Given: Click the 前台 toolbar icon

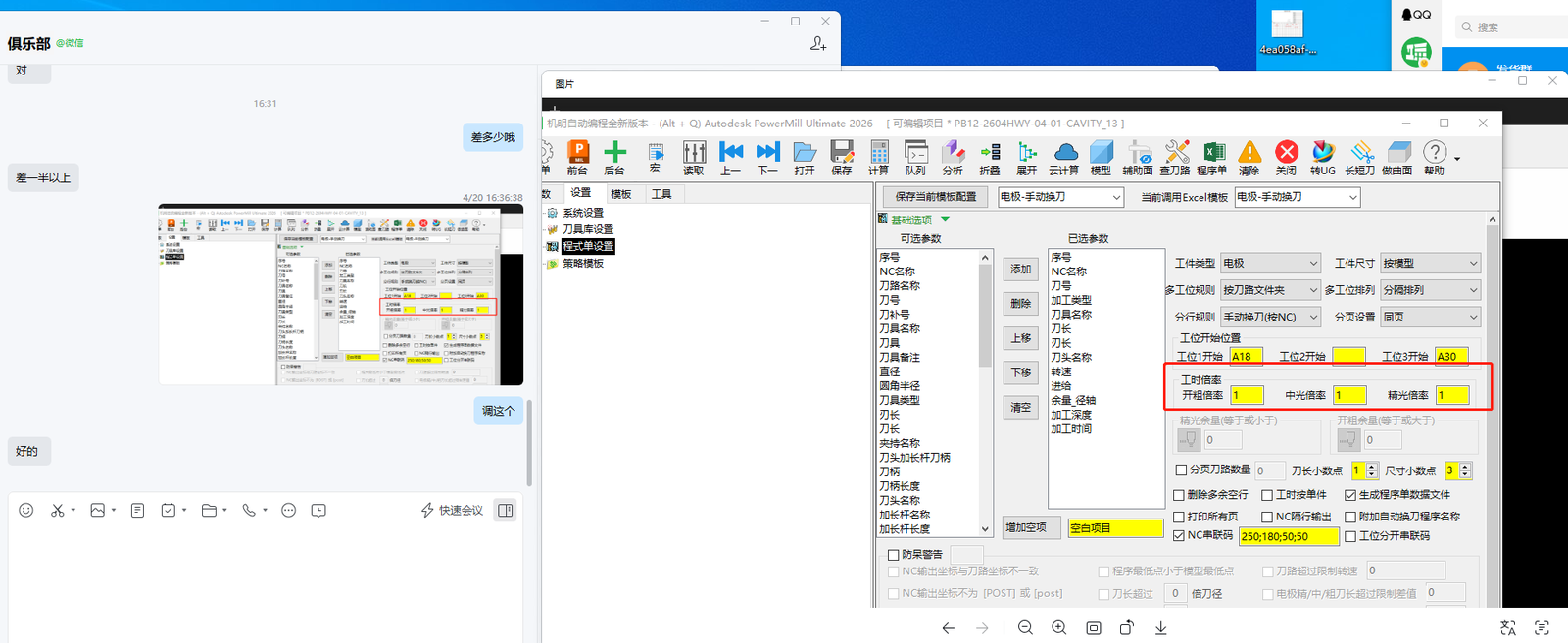Looking at the screenshot, I should 577,157.
